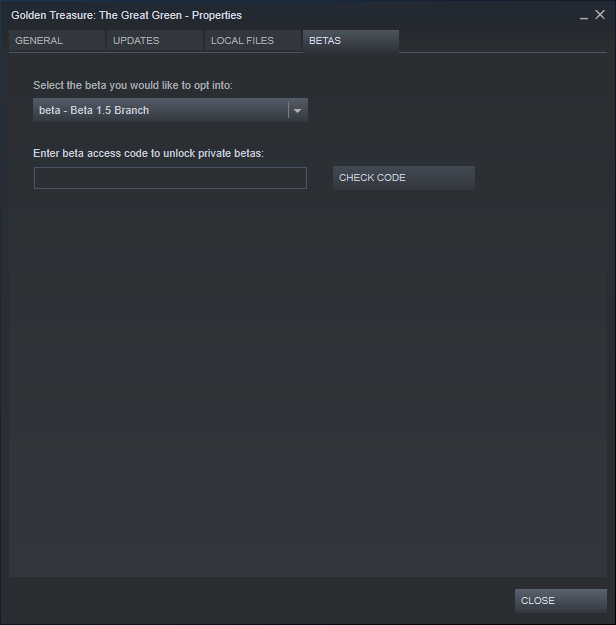Switch to the General tab
This screenshot has width=616, height=625.
(57, 41)
